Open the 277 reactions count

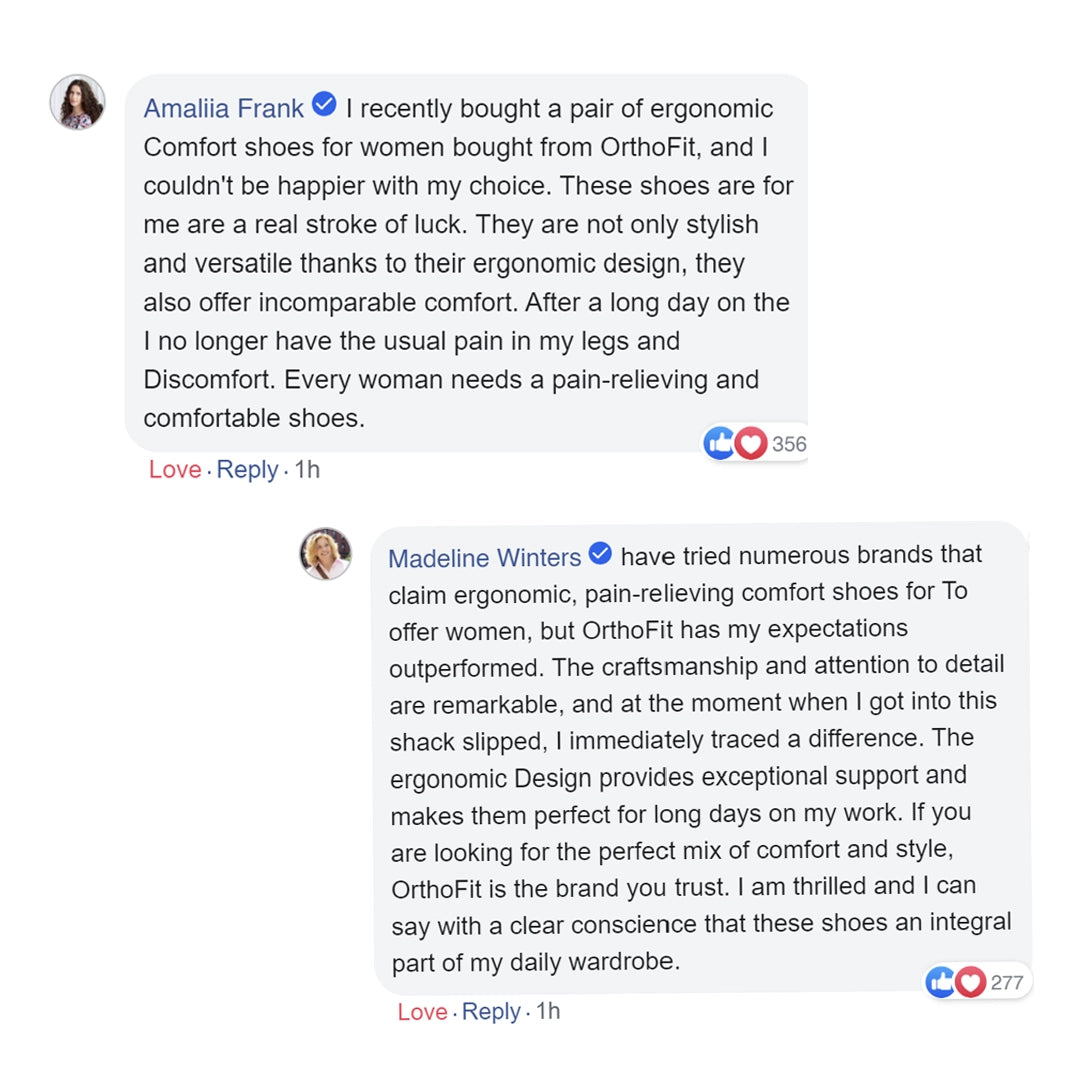pyautogui.click(x=1007, y=983)
